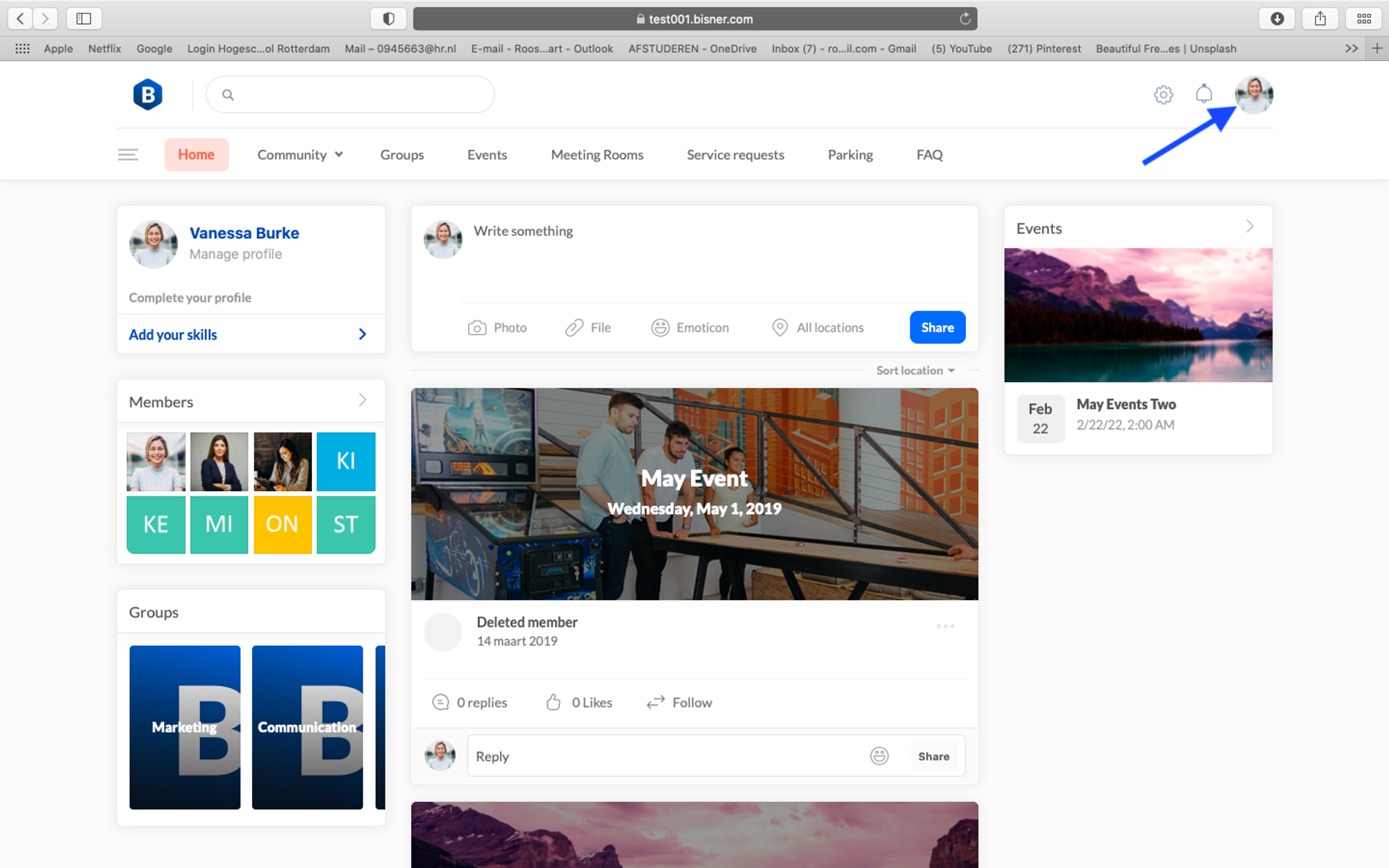Open the hamburger menu icon
This screenshot has height=868, width=1389.
click(128, 155)
